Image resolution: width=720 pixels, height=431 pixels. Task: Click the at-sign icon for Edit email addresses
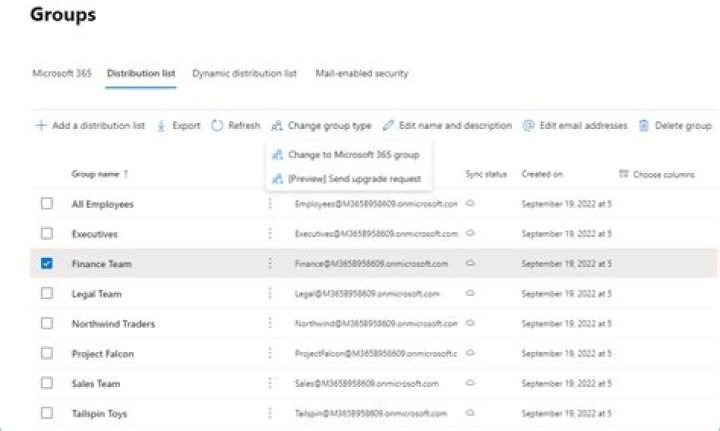click(x=529, y=125)
